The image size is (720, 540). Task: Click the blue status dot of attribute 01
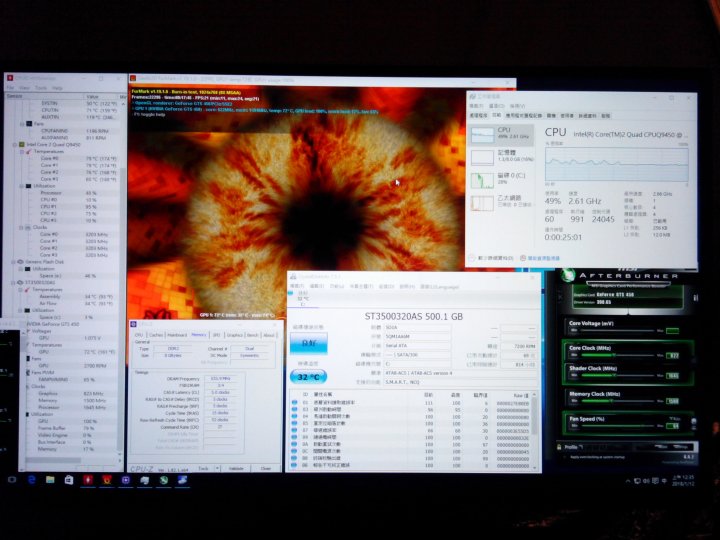tap(294, 403)
